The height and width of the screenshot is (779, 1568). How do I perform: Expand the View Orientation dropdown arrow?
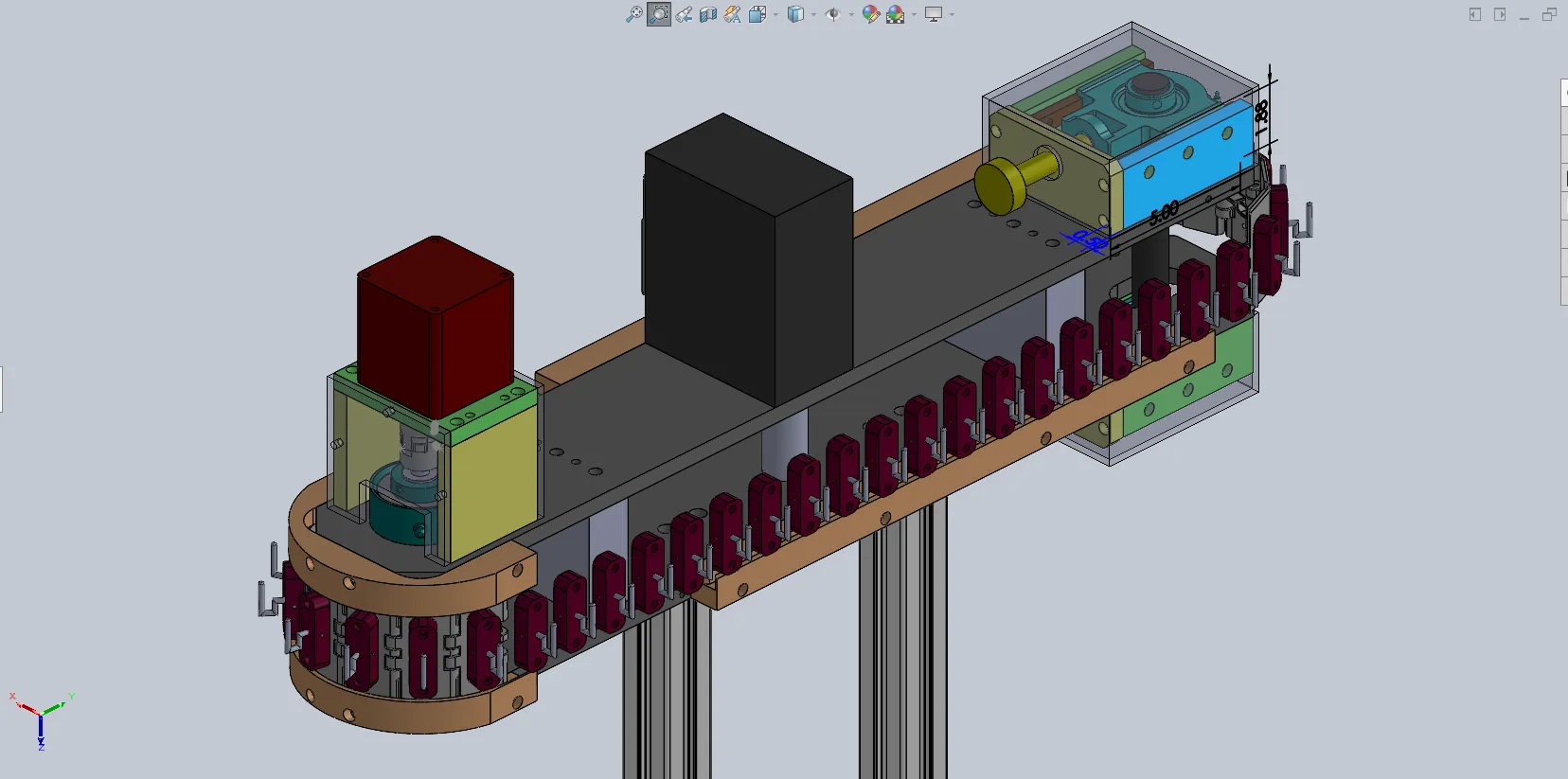coord(775,14)
